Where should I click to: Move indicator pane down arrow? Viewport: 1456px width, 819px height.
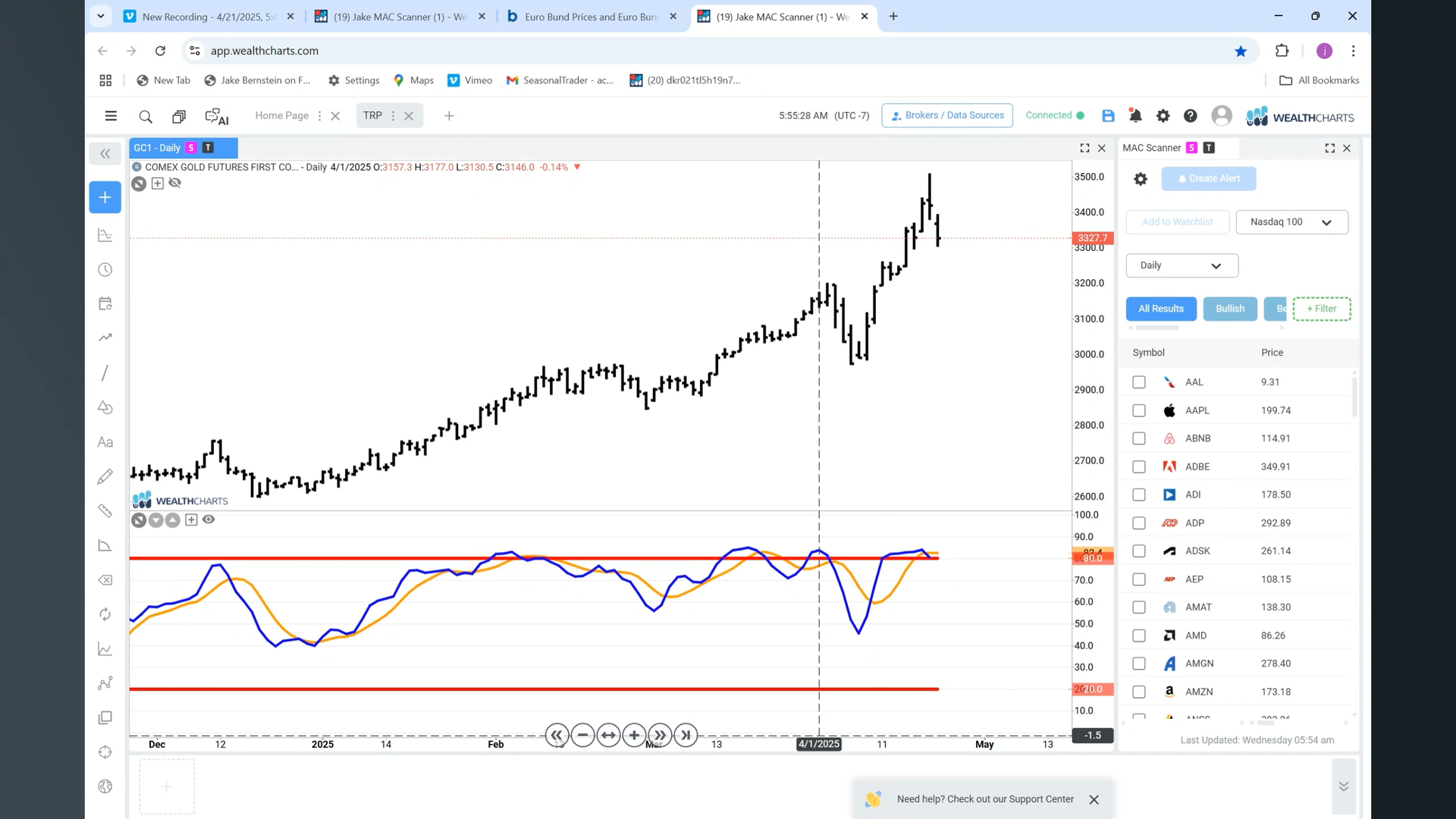click(x=155, y=520)
